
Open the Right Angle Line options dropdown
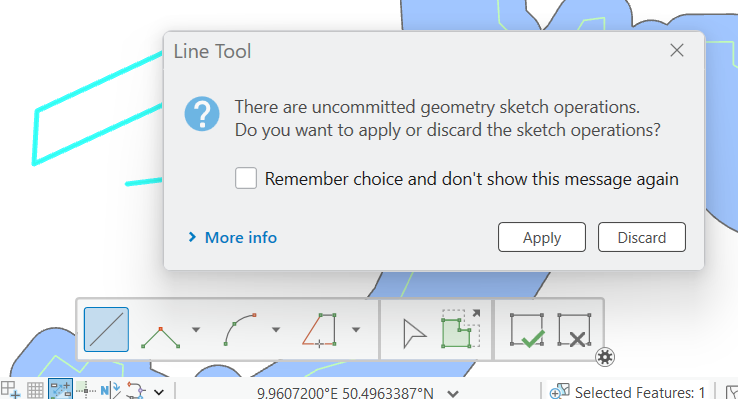click(x=196, y=329)
